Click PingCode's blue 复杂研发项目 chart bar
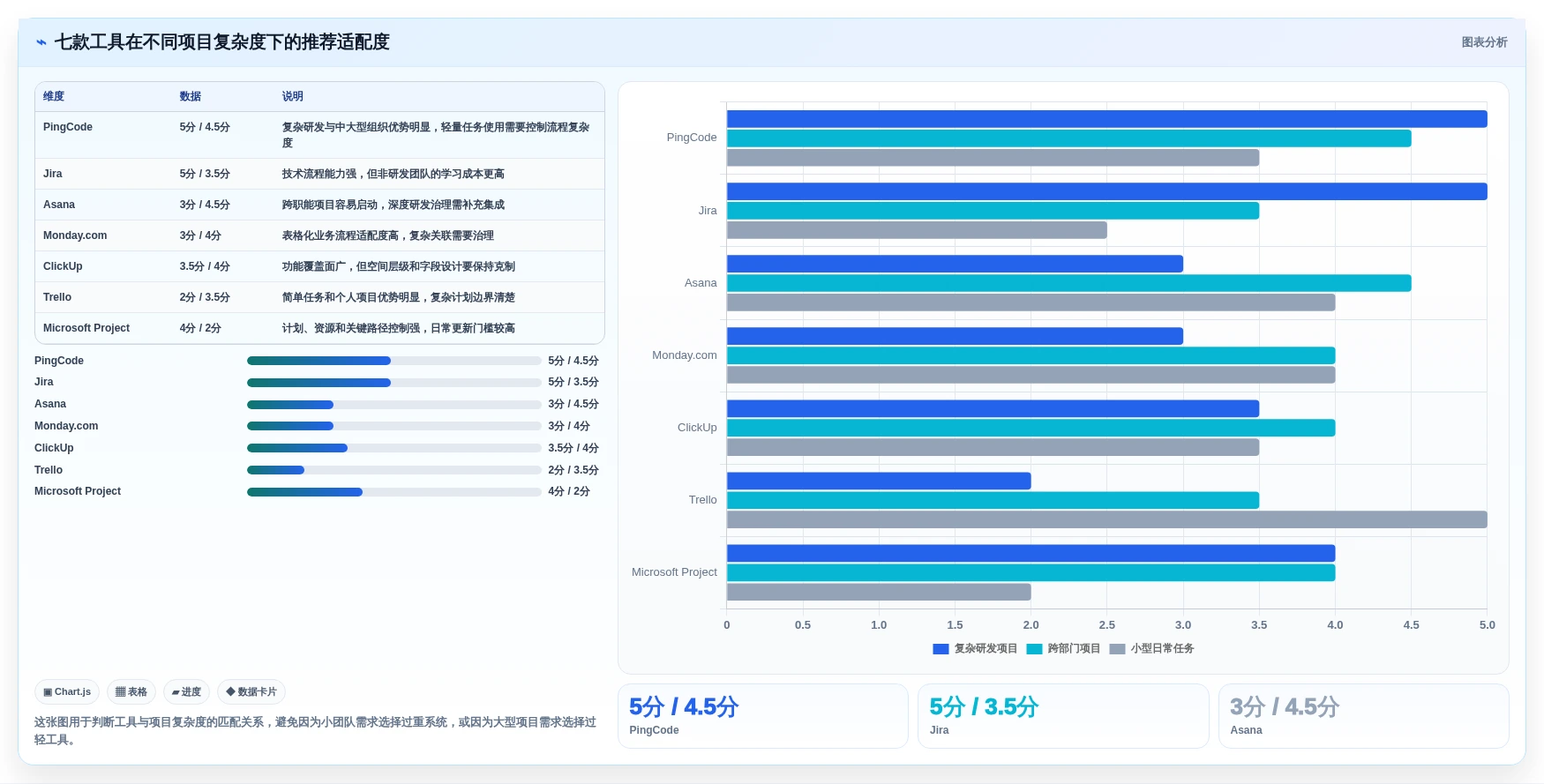The height and width of the screenshot is (784, 1544). pos(1107,119)
